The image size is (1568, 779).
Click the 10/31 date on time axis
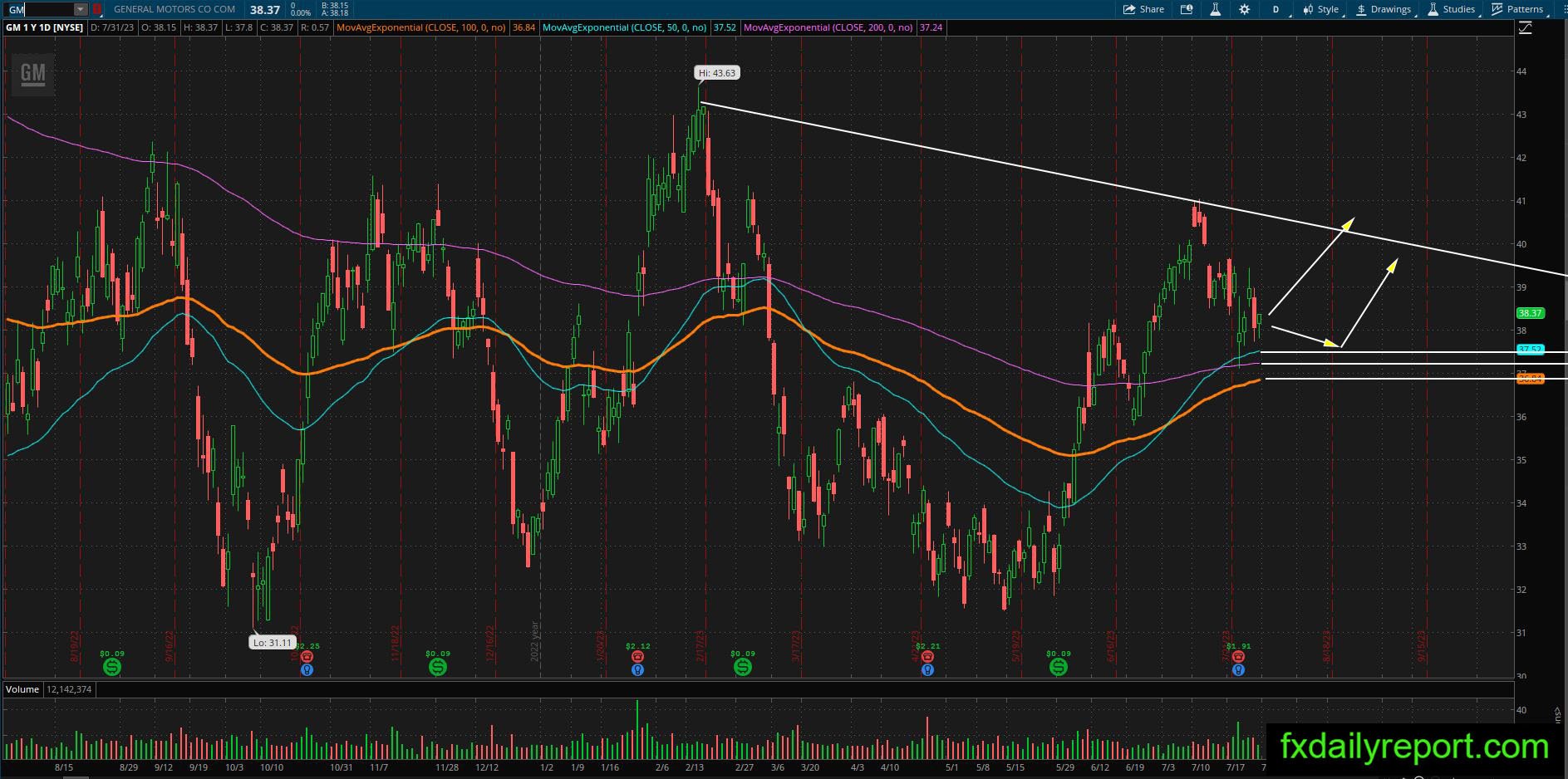tap(342, 767)
